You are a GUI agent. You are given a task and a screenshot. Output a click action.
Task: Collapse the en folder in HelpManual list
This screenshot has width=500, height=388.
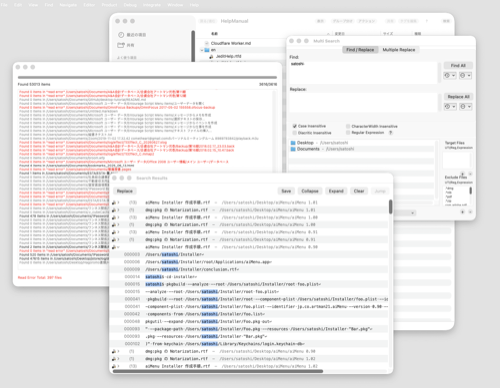[x=202, y=50]
